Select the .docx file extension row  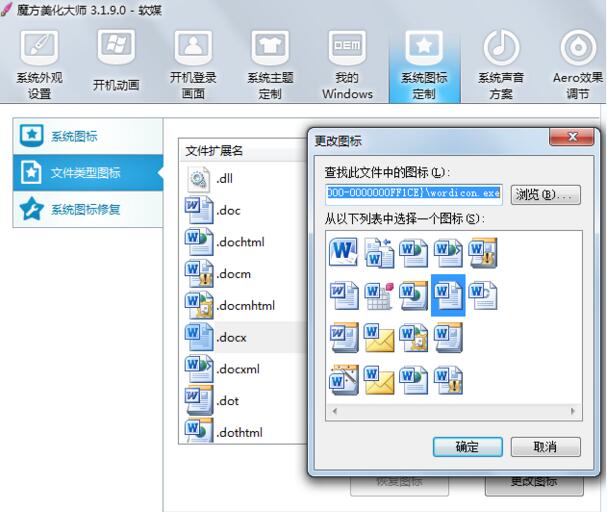[x=243, y=337]
